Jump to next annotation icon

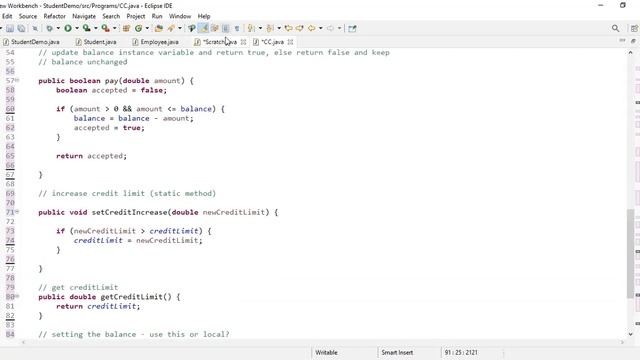pyautogui.click(x=251, y=28)
